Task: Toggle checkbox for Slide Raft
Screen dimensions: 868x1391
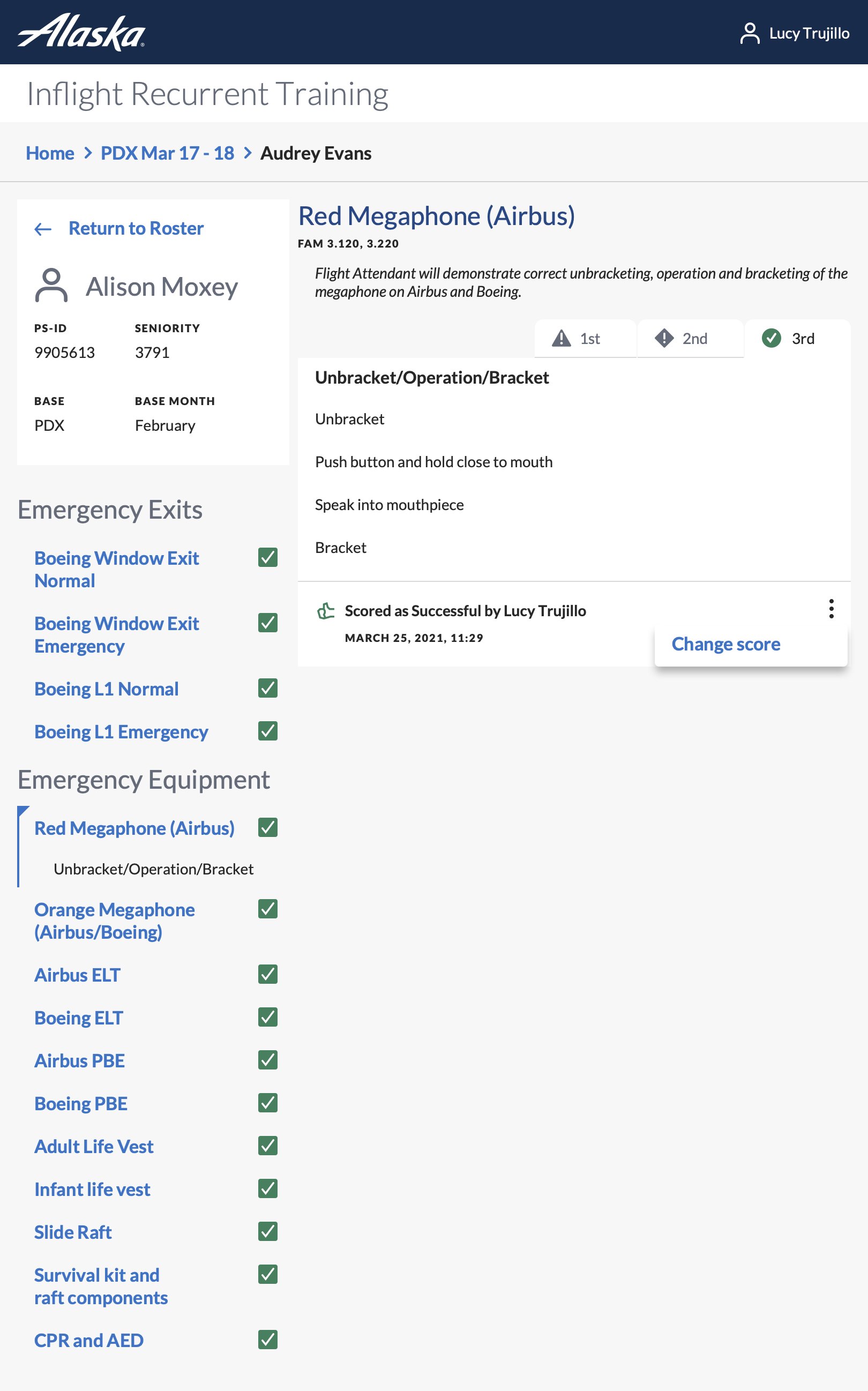Action: [268, 1231]
